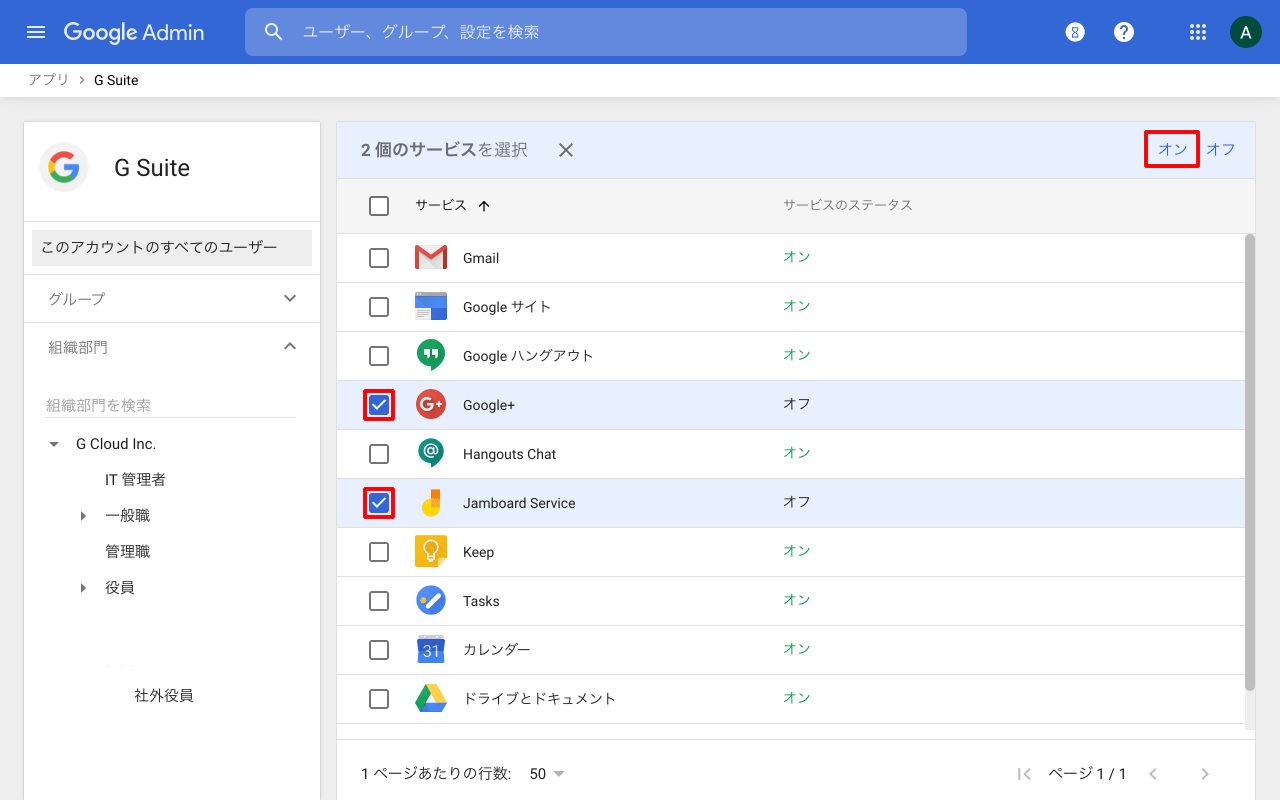Go to first page icon
The width and height of the screenshot is (1280, 800).
(x=1024, y=774)
